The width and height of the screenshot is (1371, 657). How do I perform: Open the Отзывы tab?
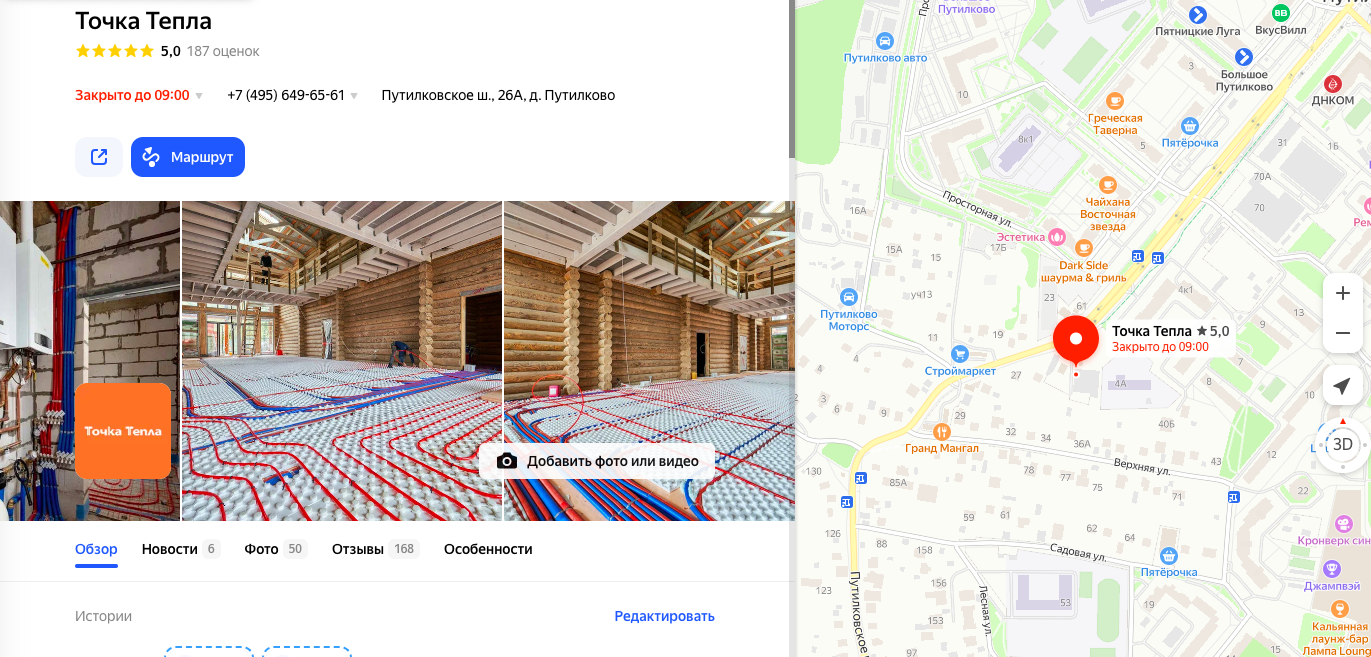click(375, 549)
